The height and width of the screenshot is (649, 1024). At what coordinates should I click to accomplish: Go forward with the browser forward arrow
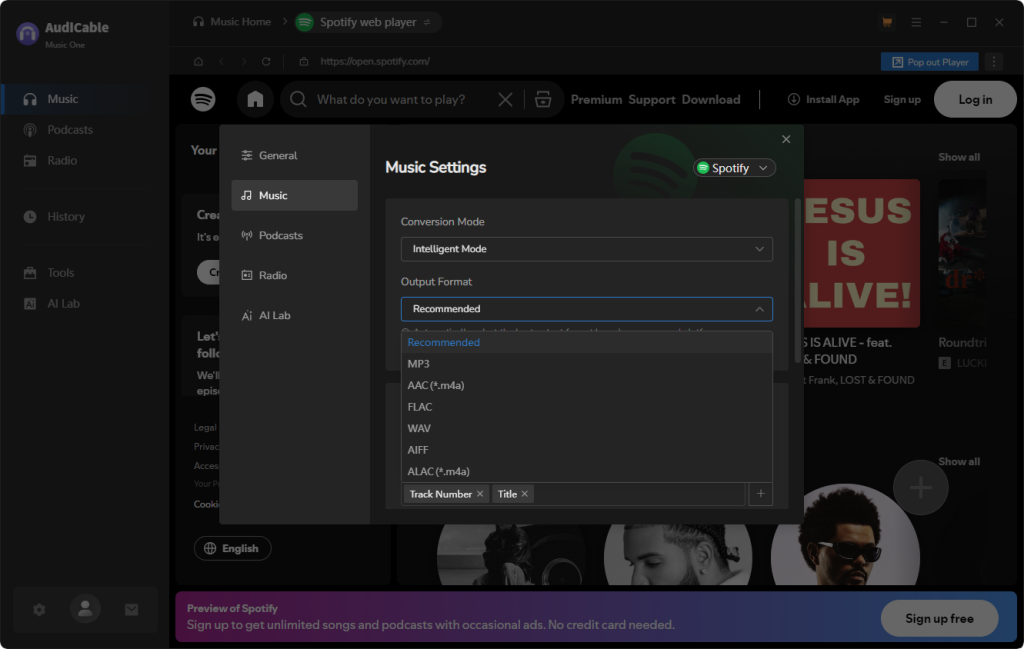(244, 61)
